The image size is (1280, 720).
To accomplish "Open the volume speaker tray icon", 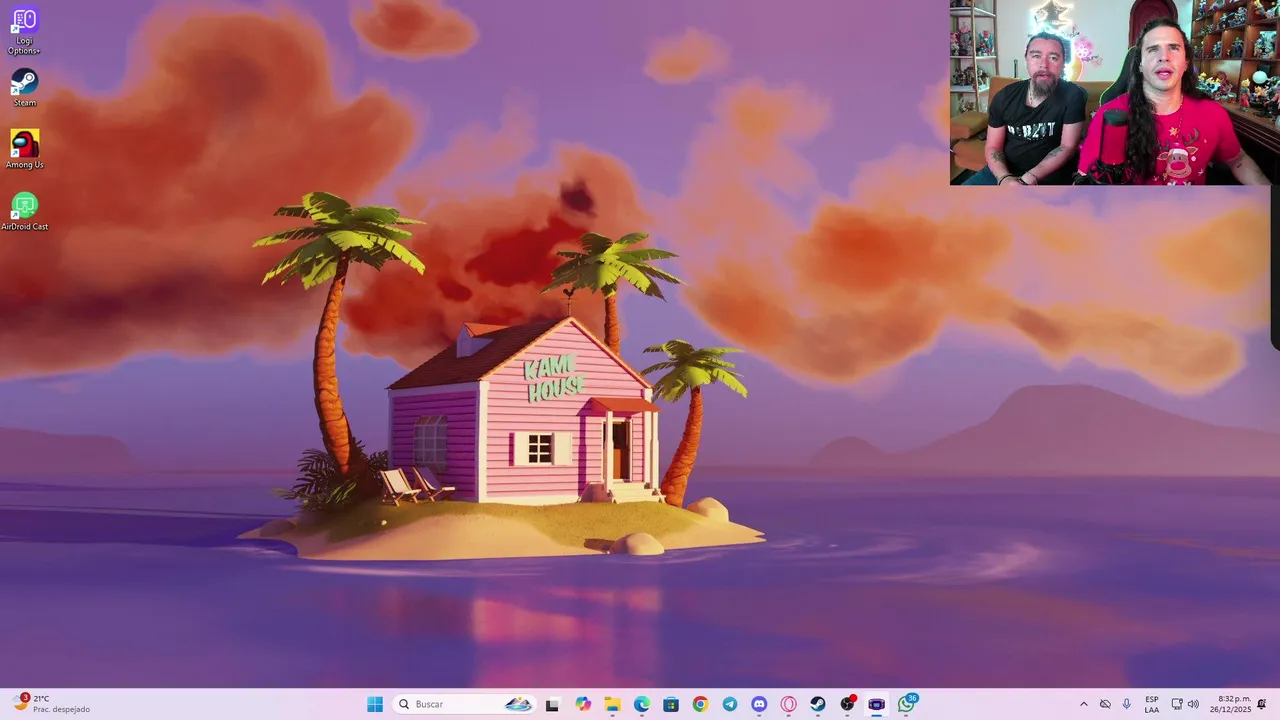I will pos(1193,704).
